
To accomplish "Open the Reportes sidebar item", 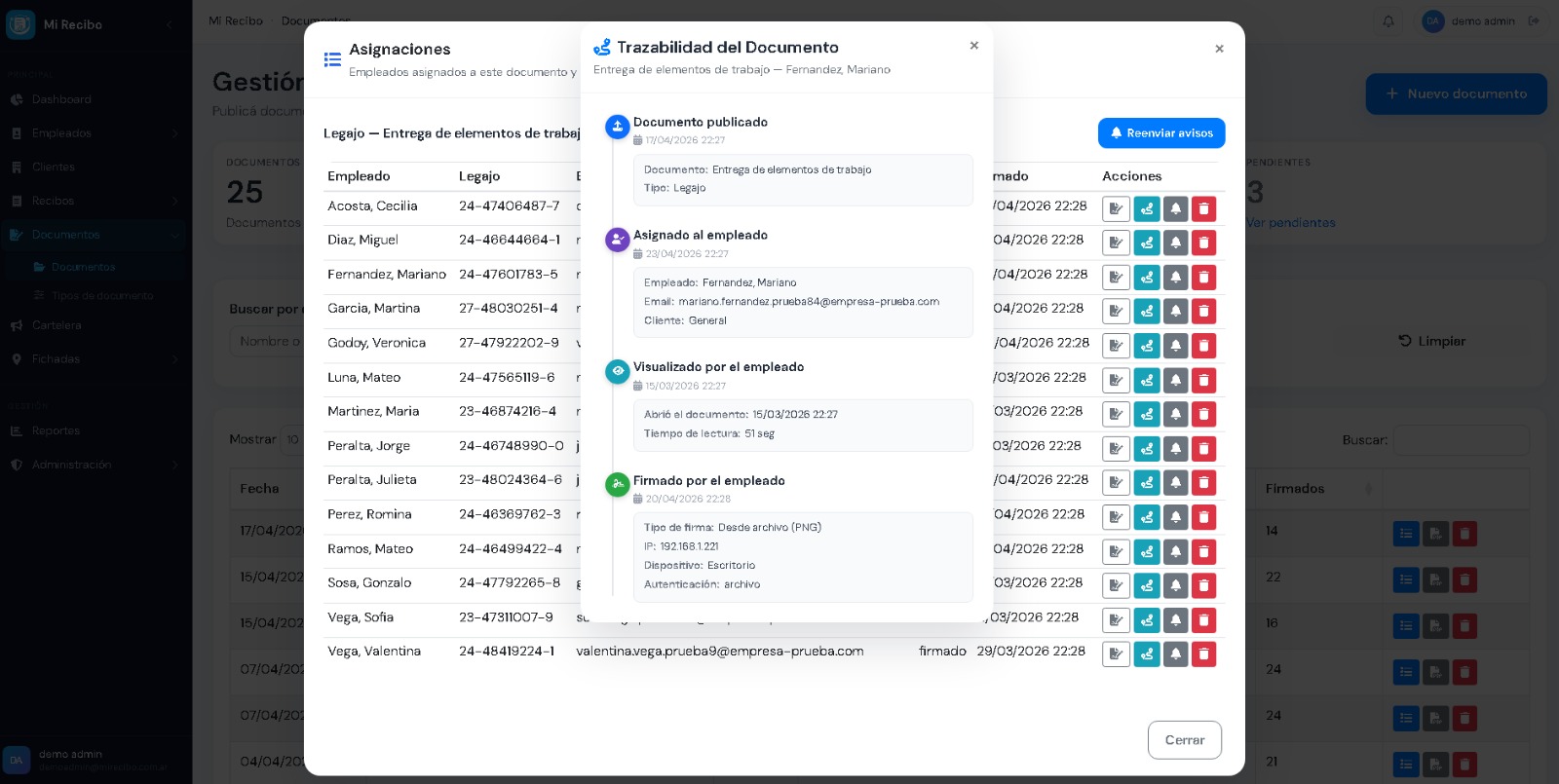I will [56, 430].
